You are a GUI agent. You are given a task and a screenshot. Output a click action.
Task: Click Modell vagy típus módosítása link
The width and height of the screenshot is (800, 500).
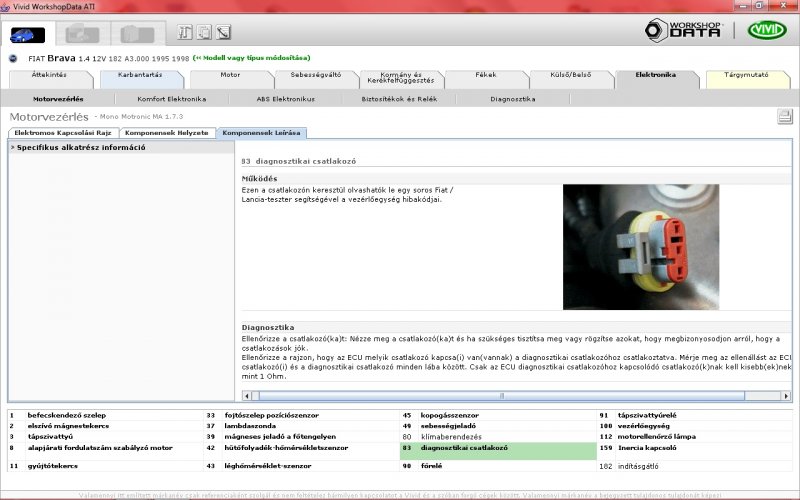point(252,58)
